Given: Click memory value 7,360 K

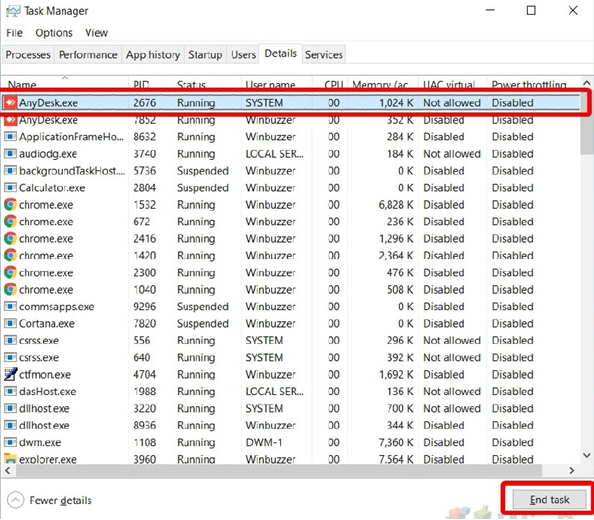Looking at the screenshot, I should [396, 442].
